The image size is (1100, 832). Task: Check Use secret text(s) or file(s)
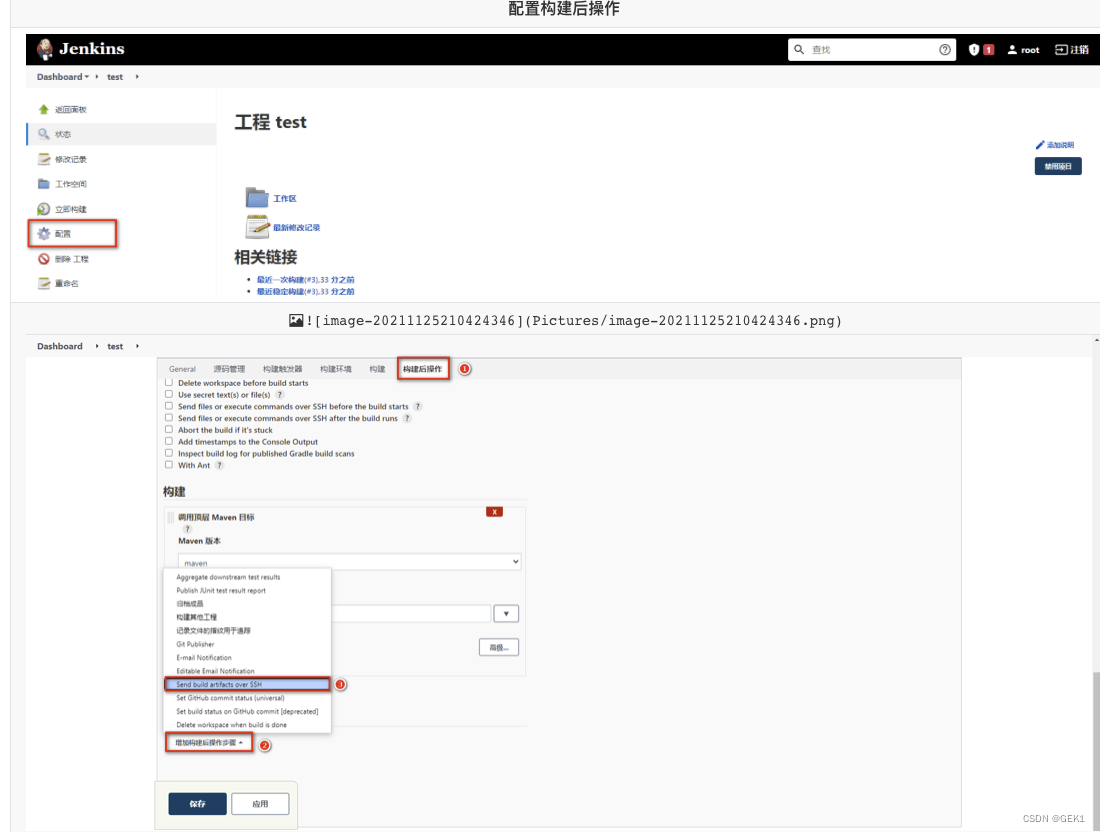[x=168, y=394]
